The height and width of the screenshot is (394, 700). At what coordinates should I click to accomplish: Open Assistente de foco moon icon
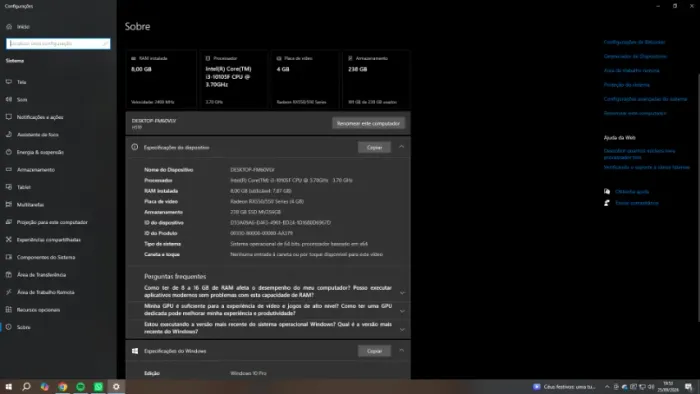pyautogui.click(x=9, y=134)
